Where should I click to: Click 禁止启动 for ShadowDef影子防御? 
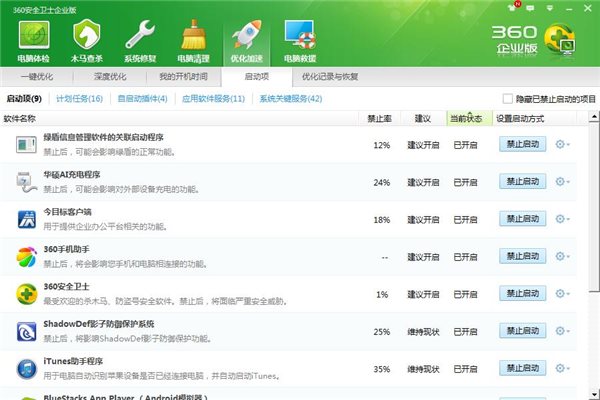click(x=523, y=331)
